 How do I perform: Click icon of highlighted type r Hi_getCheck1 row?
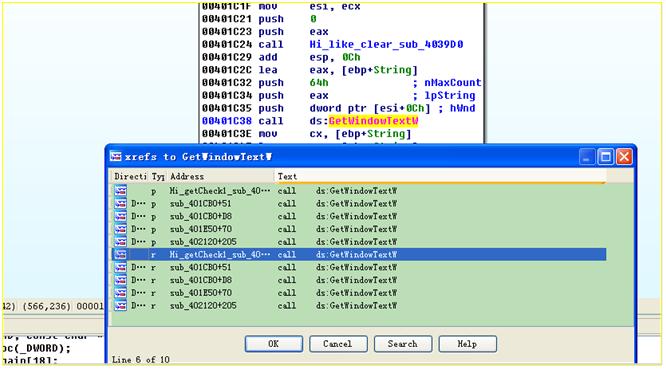(x=121, y=254)
